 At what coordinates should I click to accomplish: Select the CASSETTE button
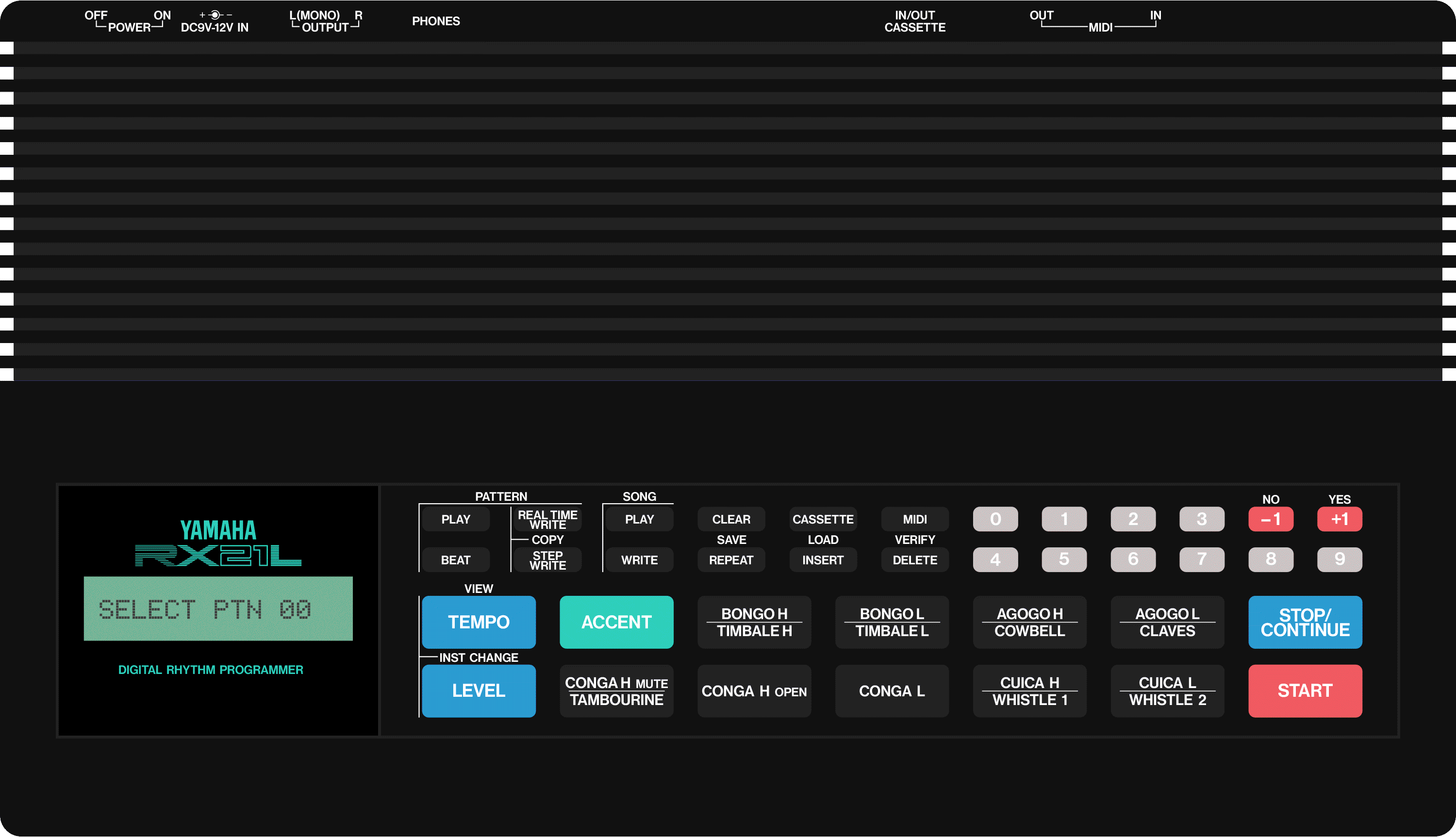(x=823, y=519)
